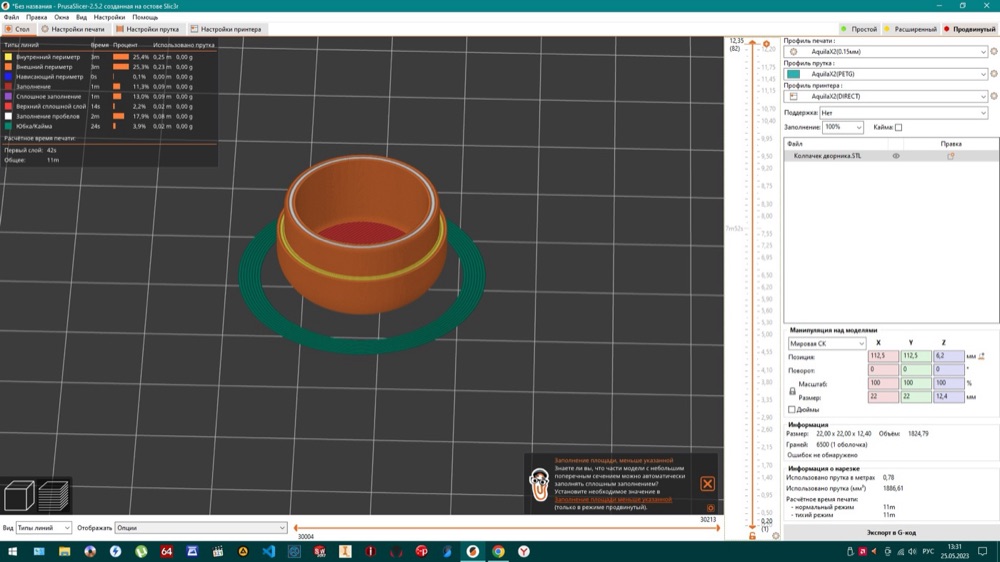
Task: Open the Вид Типы линий dropdown
Action: [x=43, y=528]
